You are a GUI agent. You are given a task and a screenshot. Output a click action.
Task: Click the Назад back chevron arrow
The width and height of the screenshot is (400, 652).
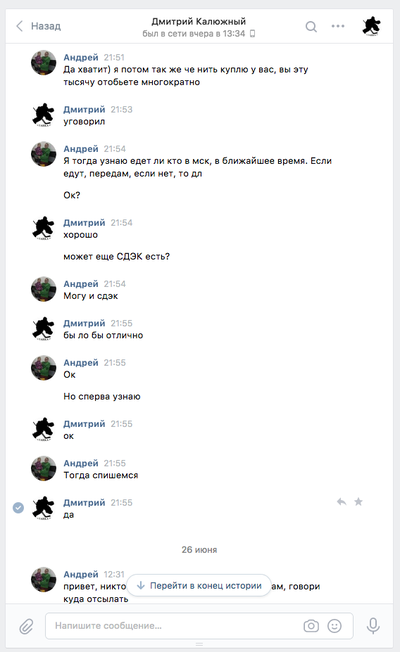pyautogui.click(x=20, y=26)
